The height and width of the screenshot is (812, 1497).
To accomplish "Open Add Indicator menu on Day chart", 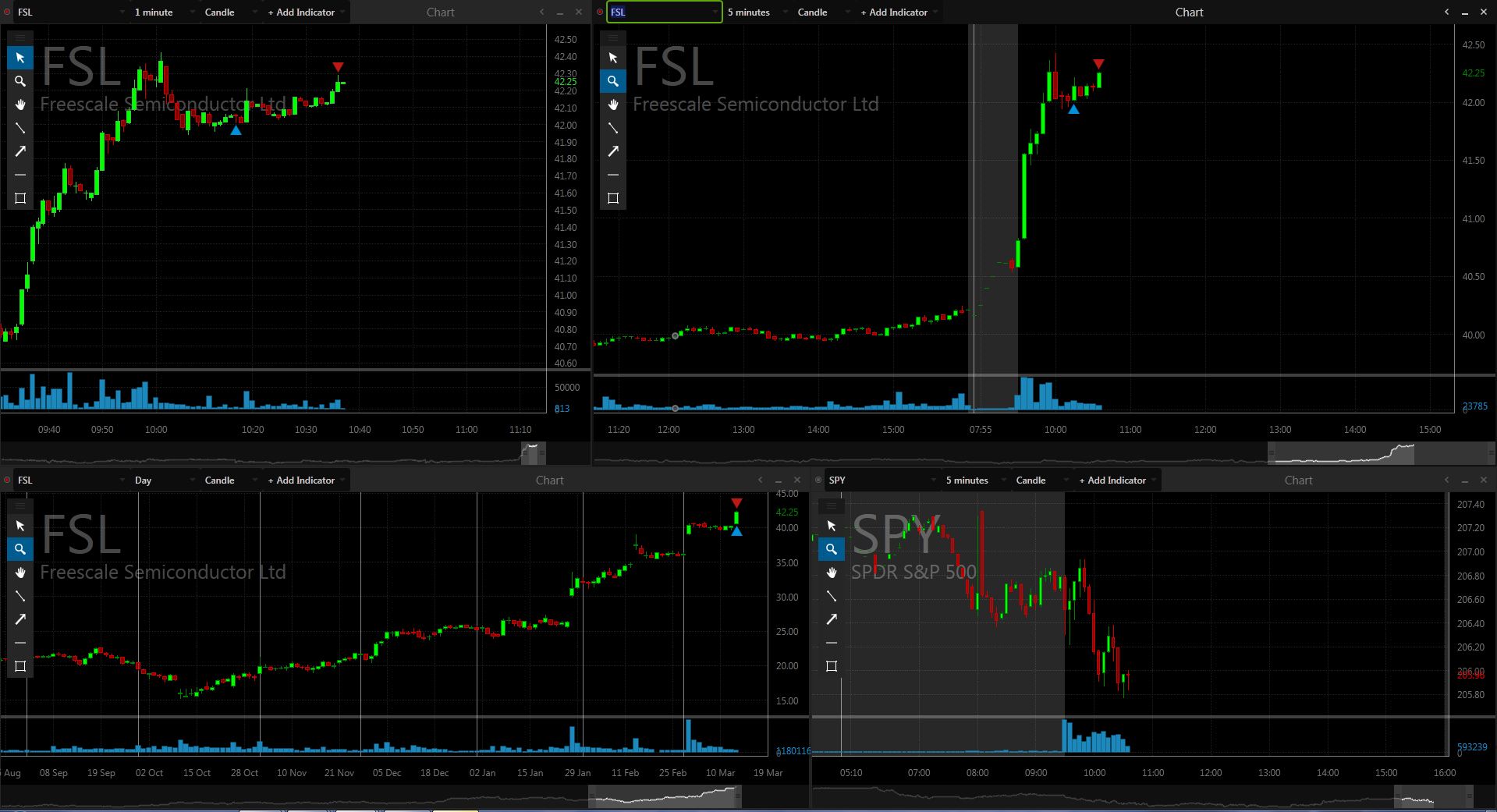I will point(306,480).
